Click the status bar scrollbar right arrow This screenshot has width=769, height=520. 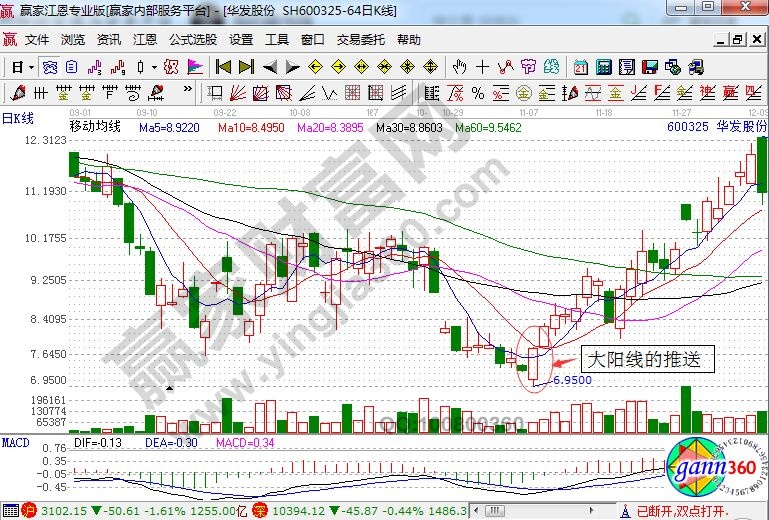point(592,510)
